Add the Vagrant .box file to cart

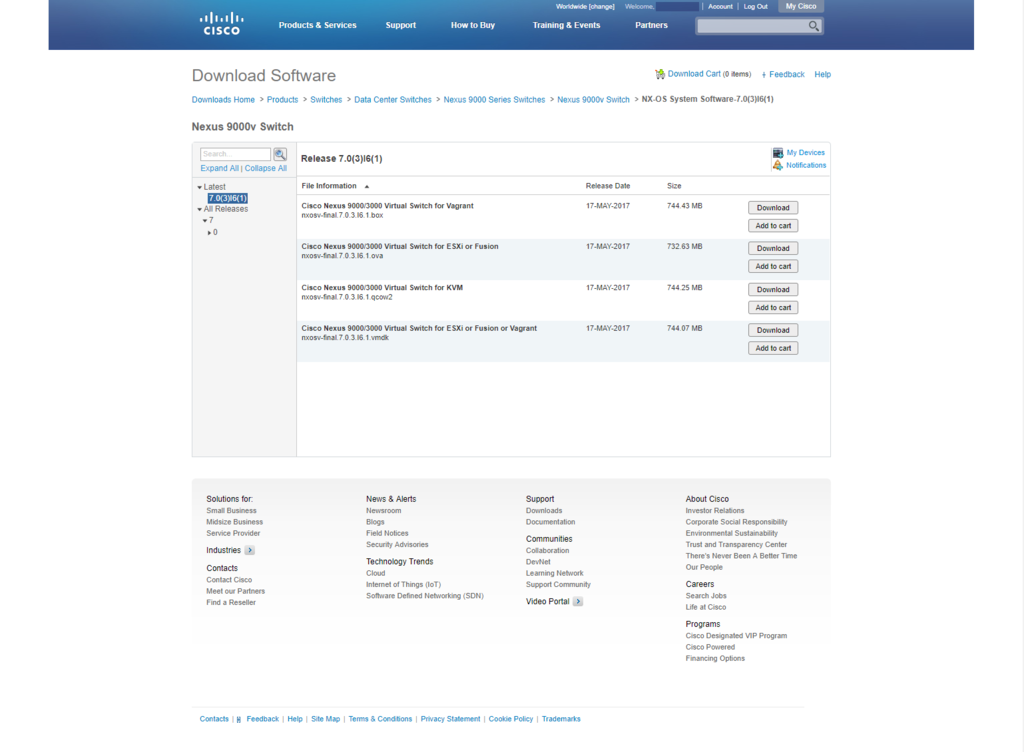pyautogui.click(x=773, y=226)
